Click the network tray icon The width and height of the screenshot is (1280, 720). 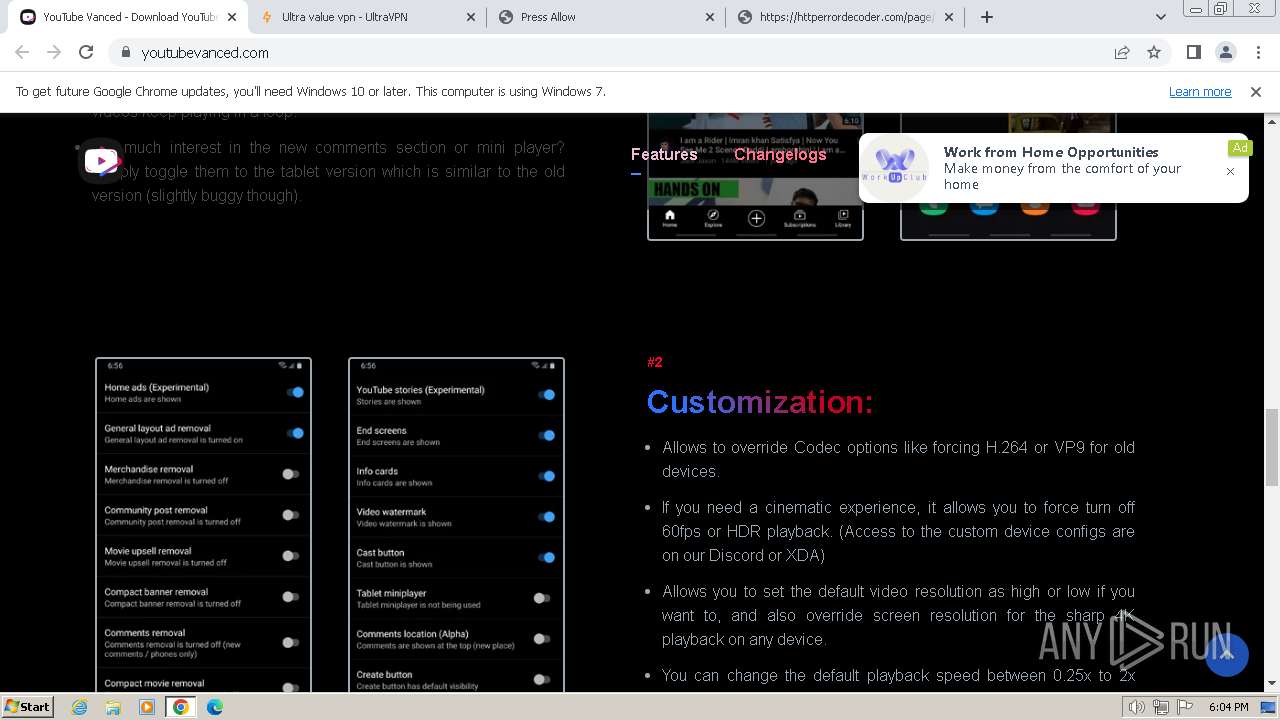click(x=1161, y=707)
